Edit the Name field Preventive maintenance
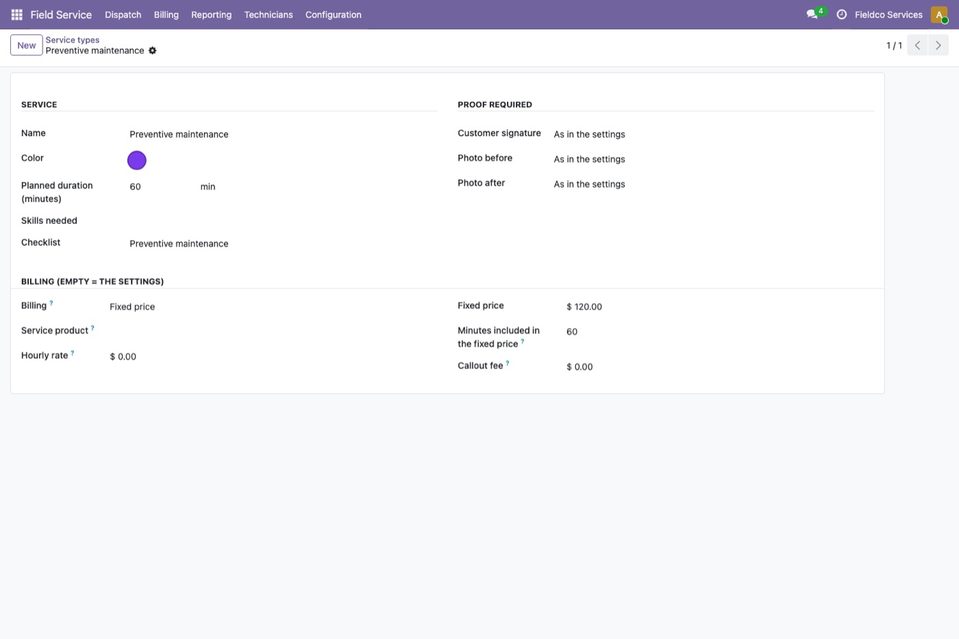The width and height of the screenshot is (959, 639). (281, 134)
